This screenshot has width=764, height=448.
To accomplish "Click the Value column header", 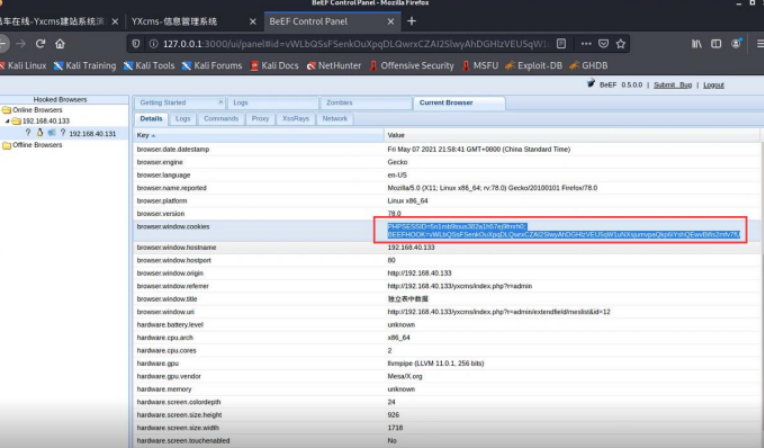I will (573, 135).
